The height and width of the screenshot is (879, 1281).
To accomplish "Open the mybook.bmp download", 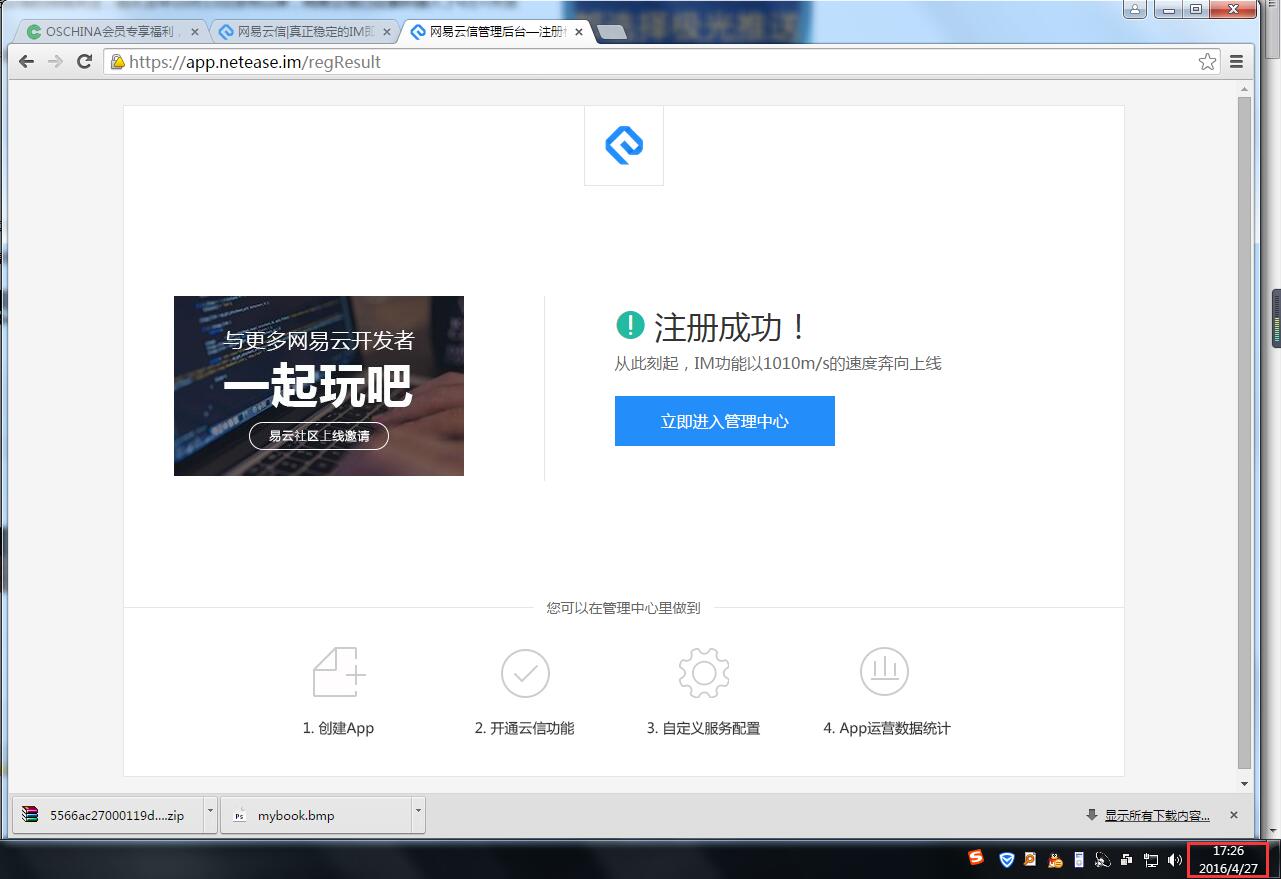I will click(x=316, y=814).
